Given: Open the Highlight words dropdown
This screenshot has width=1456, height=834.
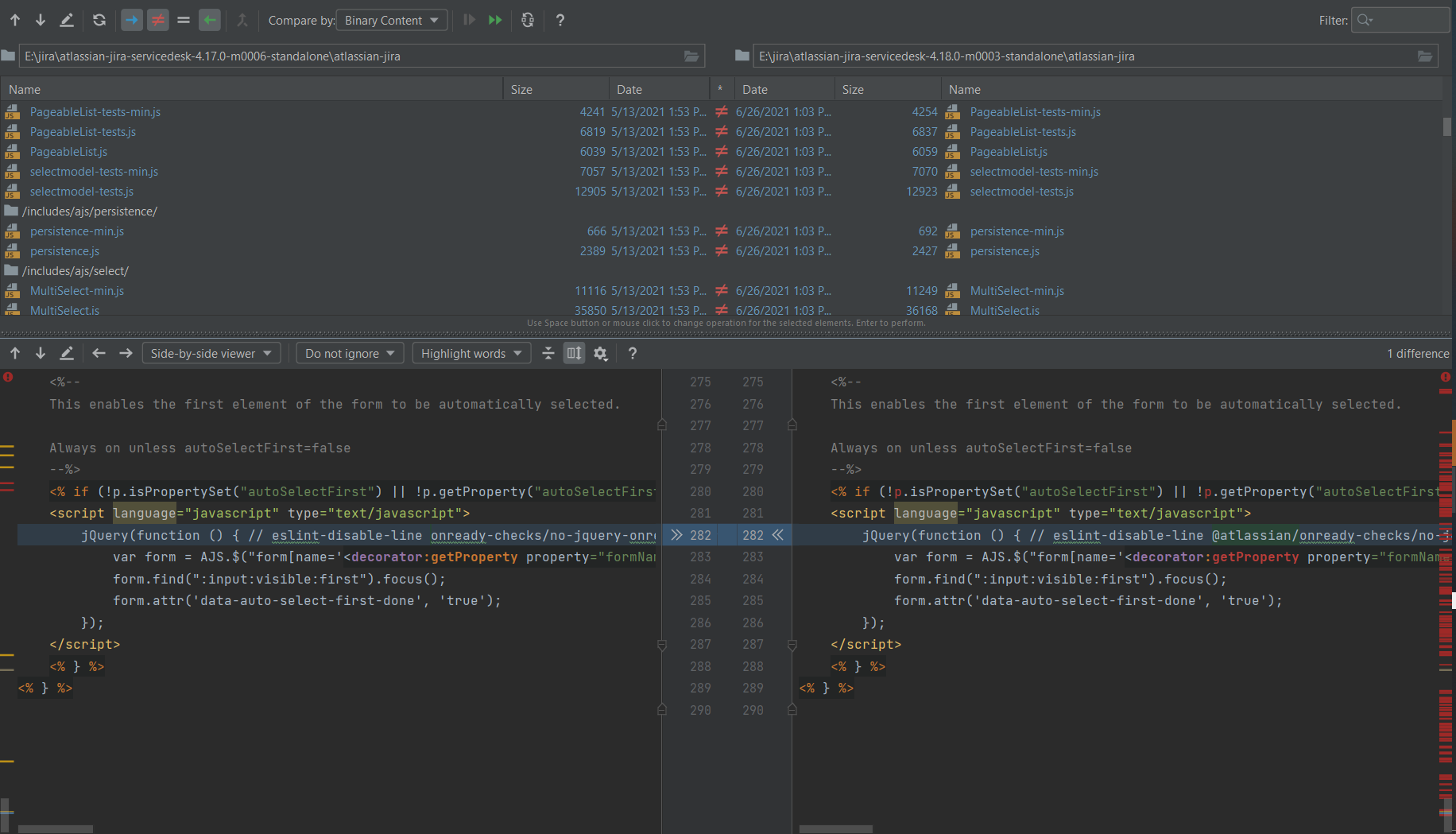Looking at the screenshot, I should pos(471,353).
